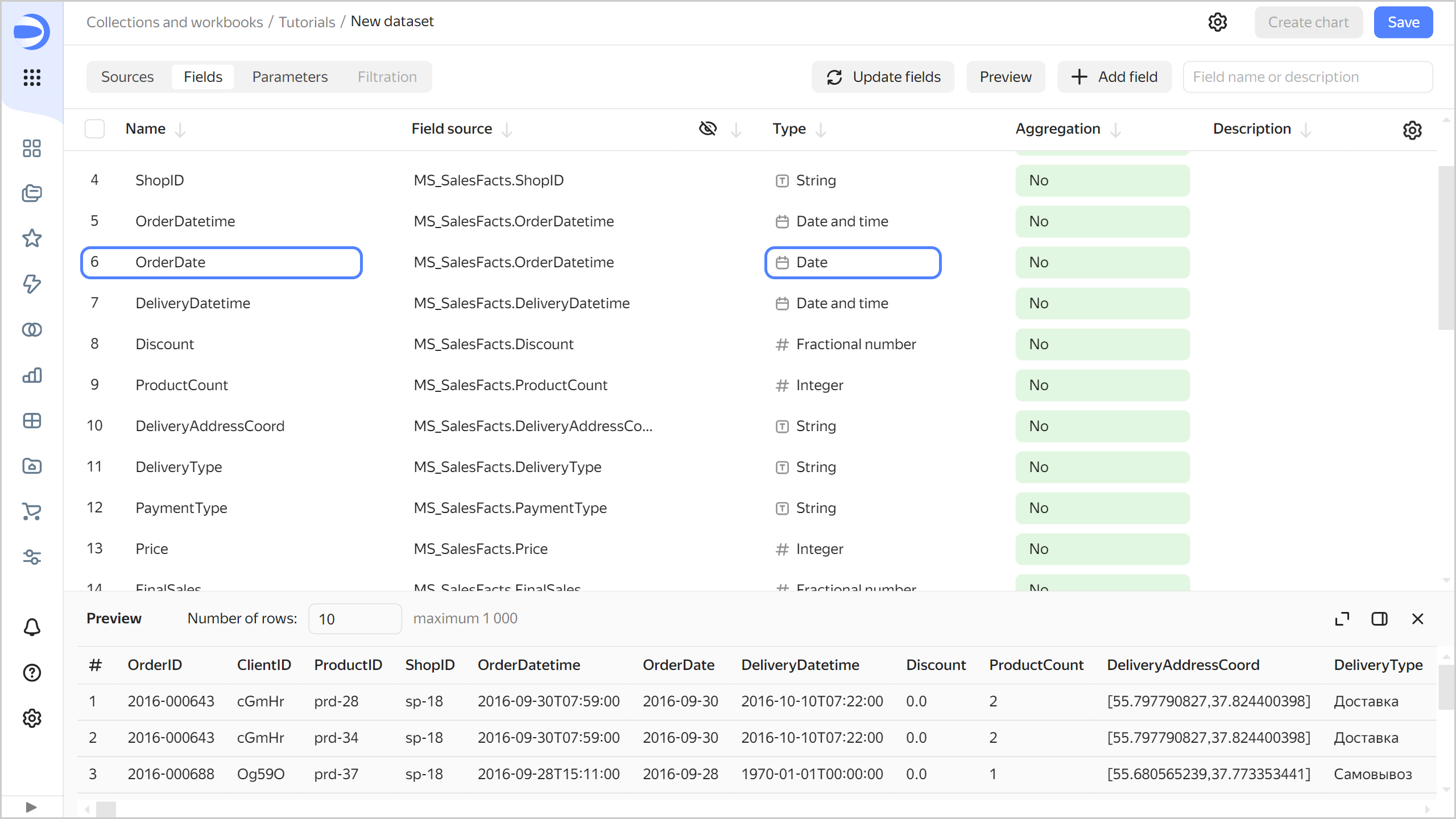Expand preview panel to fullscreen
Viewport: 1456px width, 819px height.
click(1342, 619)
